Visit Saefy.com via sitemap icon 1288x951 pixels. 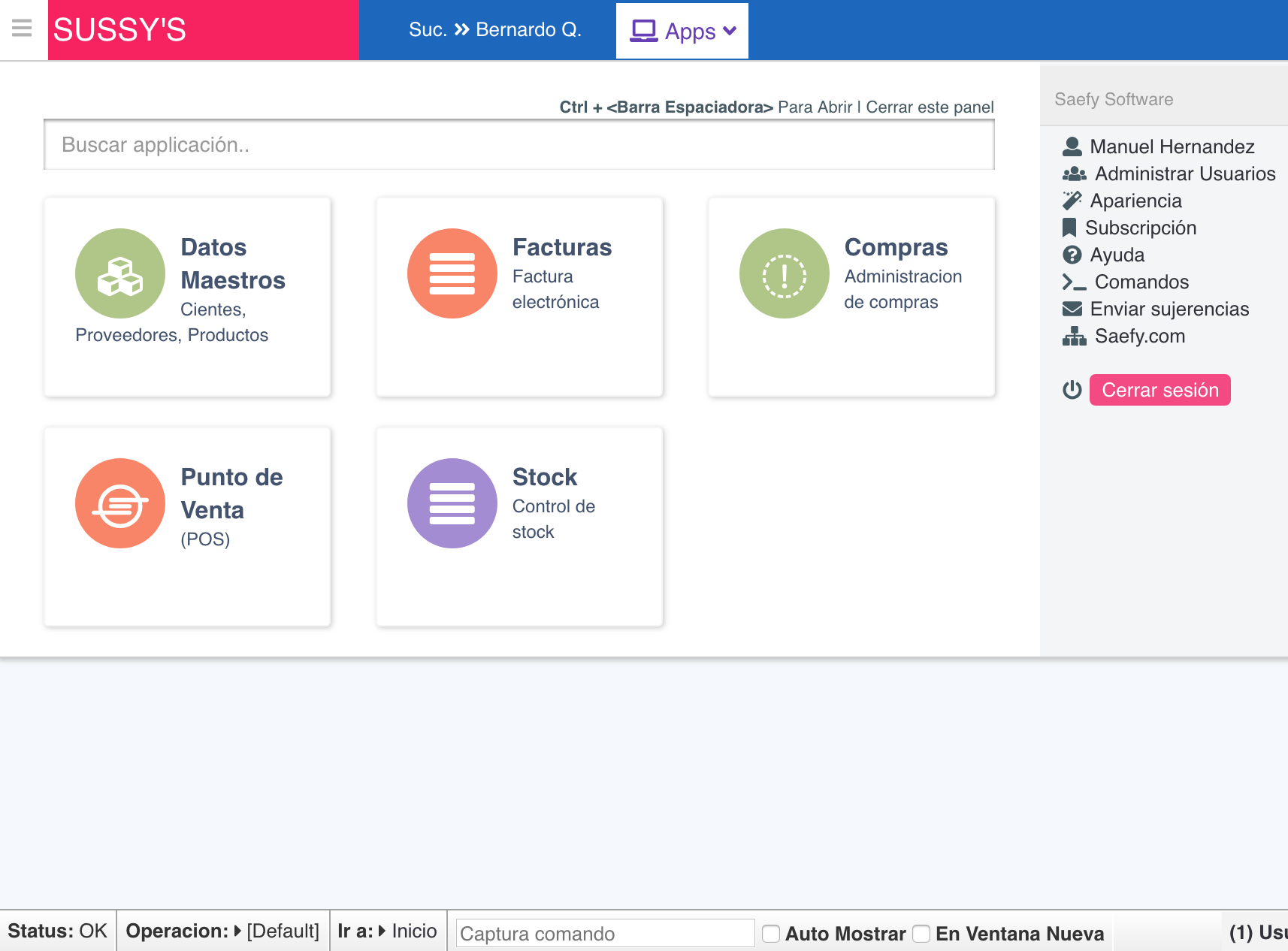[x=1073, y=336]
